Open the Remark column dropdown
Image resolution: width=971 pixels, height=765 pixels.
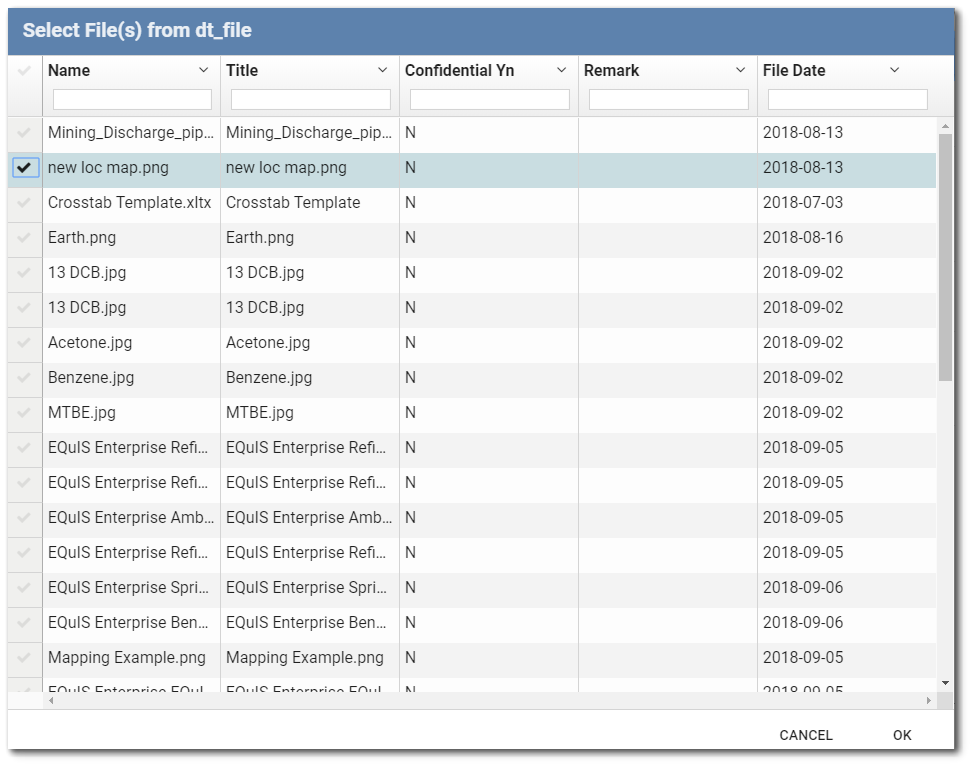click(738, 70)
